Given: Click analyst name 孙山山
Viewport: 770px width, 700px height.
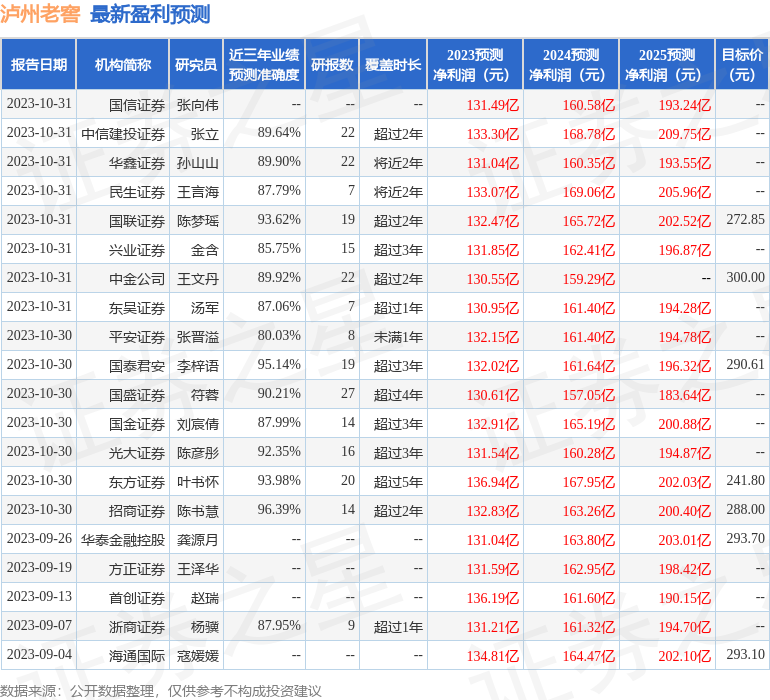Looking at the screenshot, I should (197, 163).
